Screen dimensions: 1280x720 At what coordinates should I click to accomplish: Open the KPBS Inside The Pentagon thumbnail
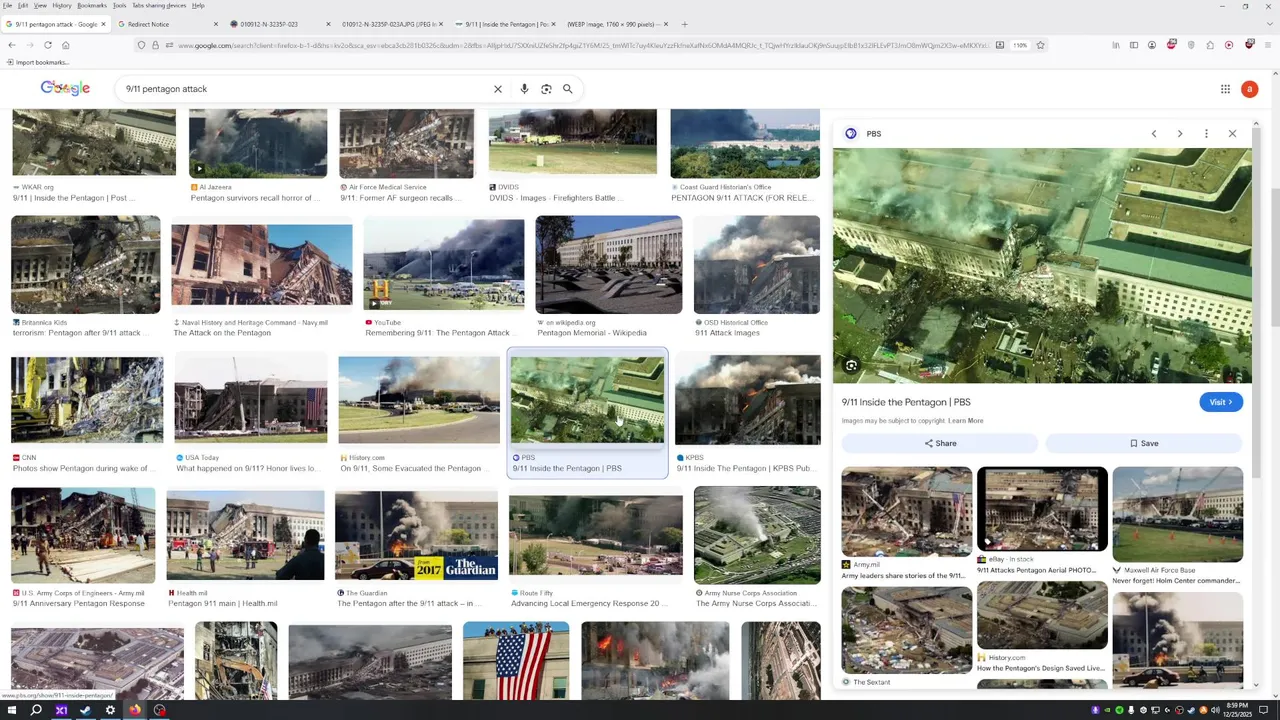point(748,400)
